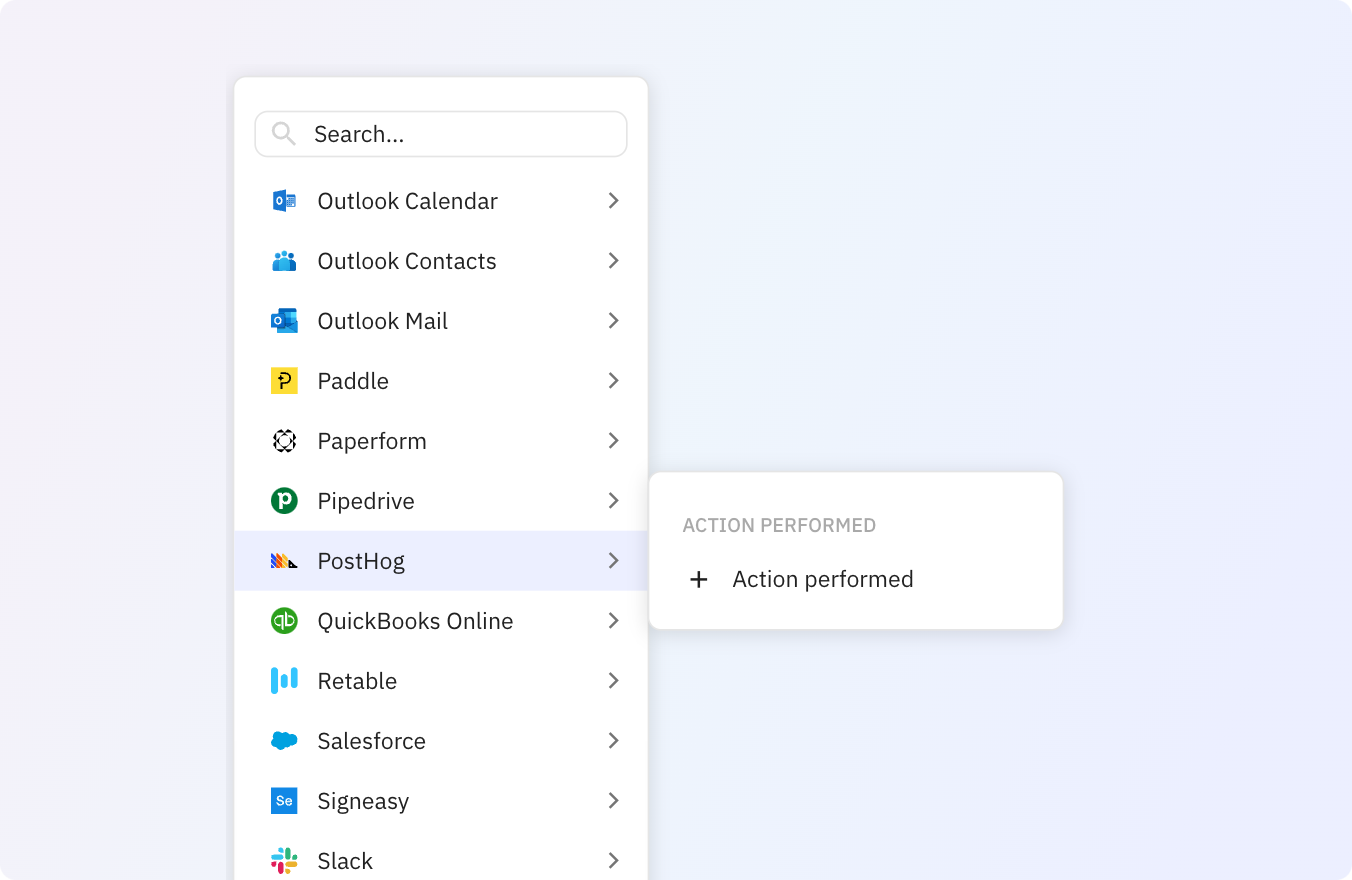Image resolution: width=1352 pixels, height=880 pixels.
Task: Choose Salesforce from the list
Action: coord(441,741)
